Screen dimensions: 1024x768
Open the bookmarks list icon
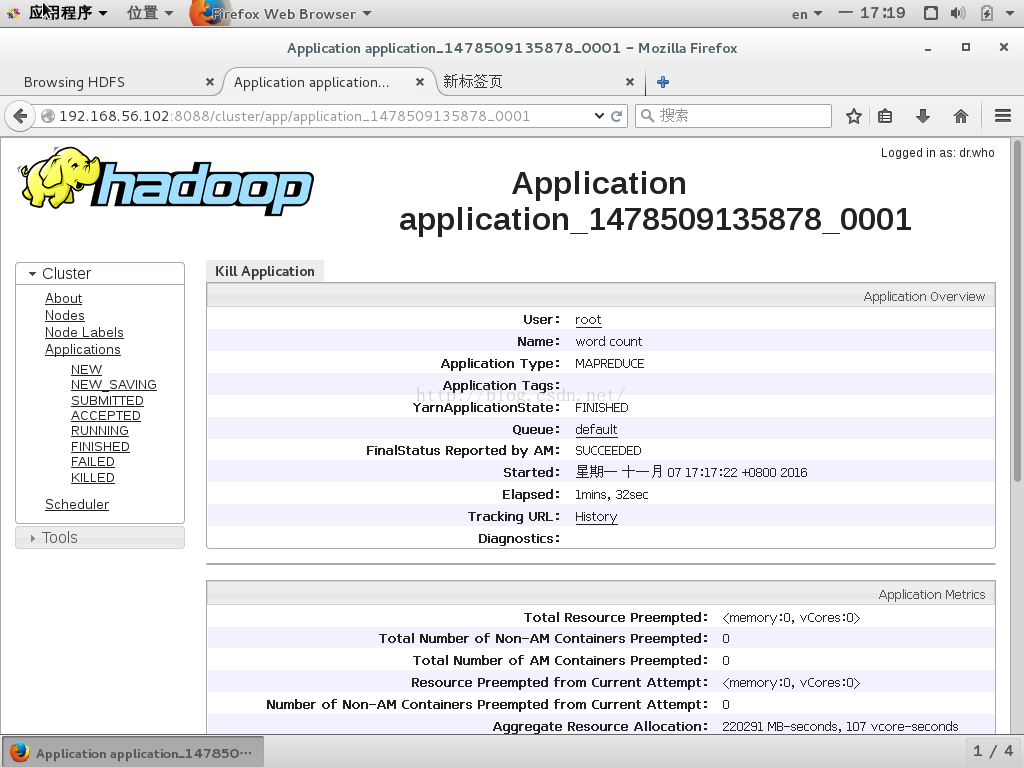click(885, 116)
